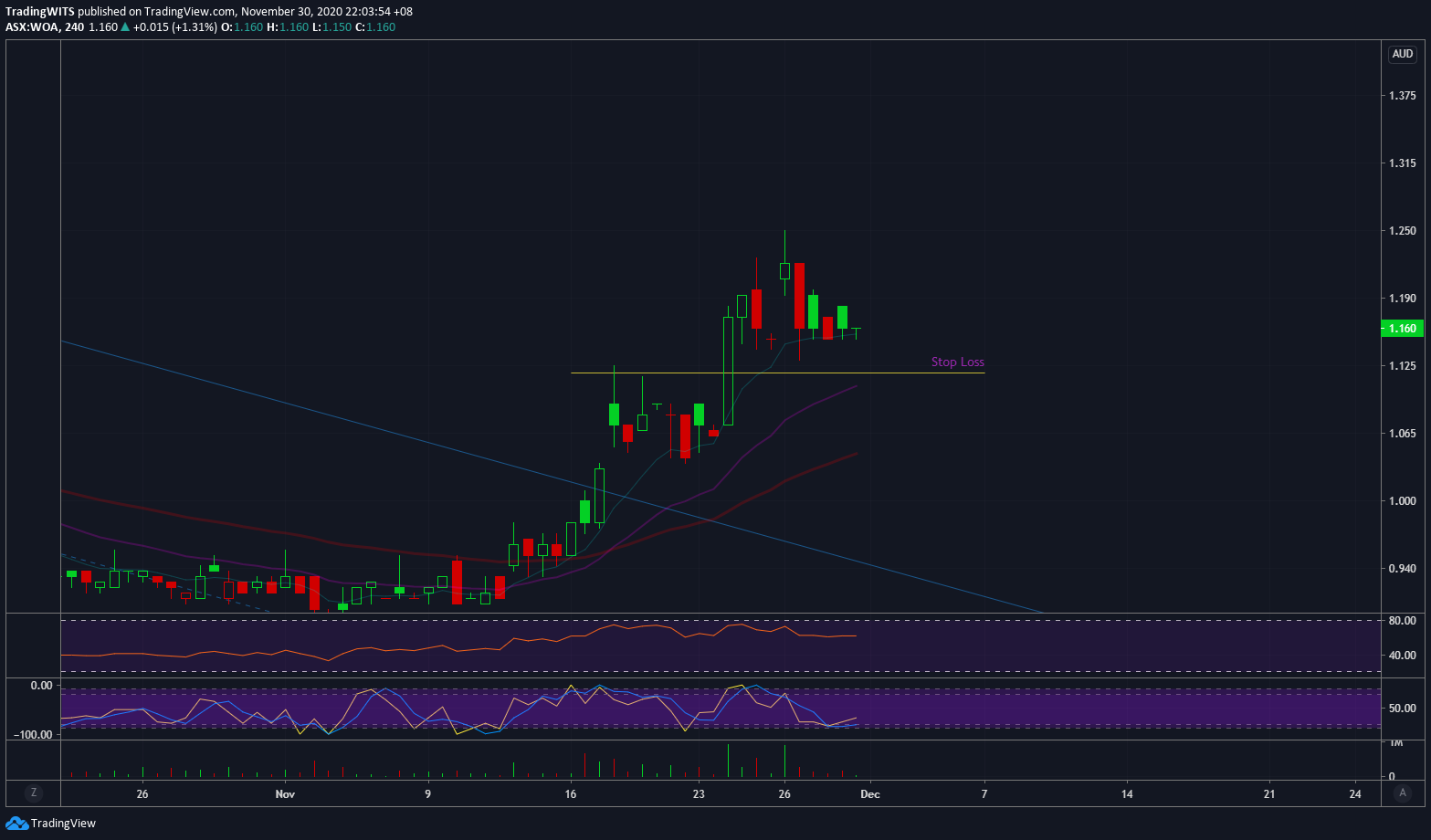Click the 9 date label on time axis
Viewport: 1431px width, 840px height.
pyautogui.click(x=427, y=794)
